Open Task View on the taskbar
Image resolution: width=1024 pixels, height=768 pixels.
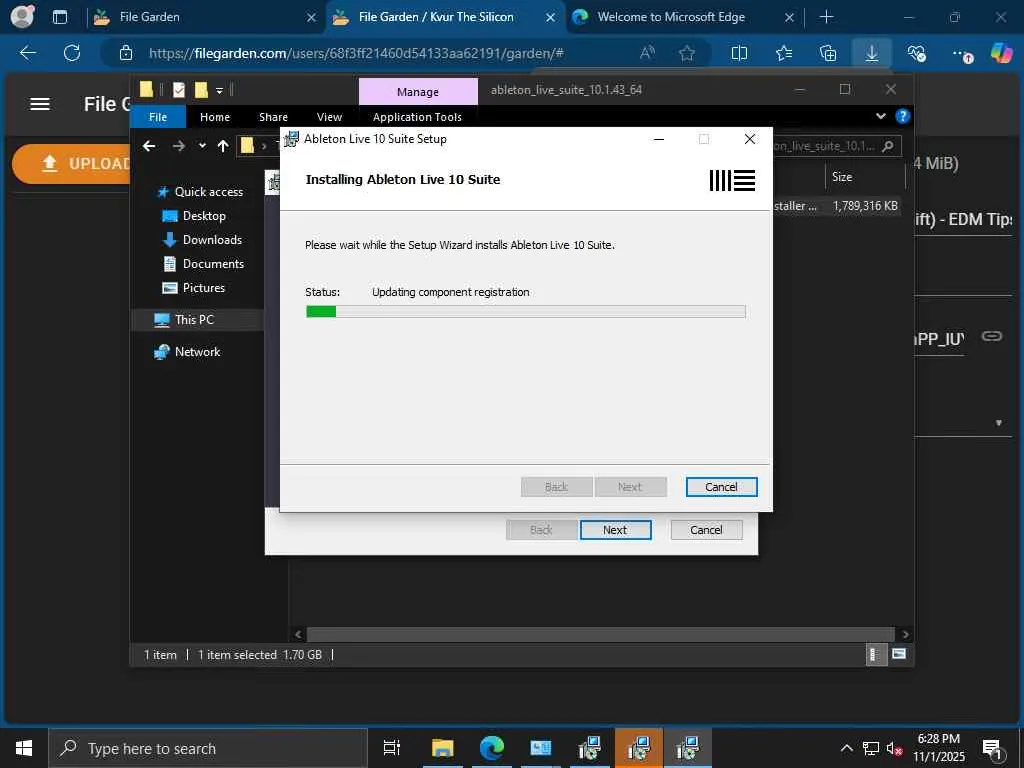391,748
